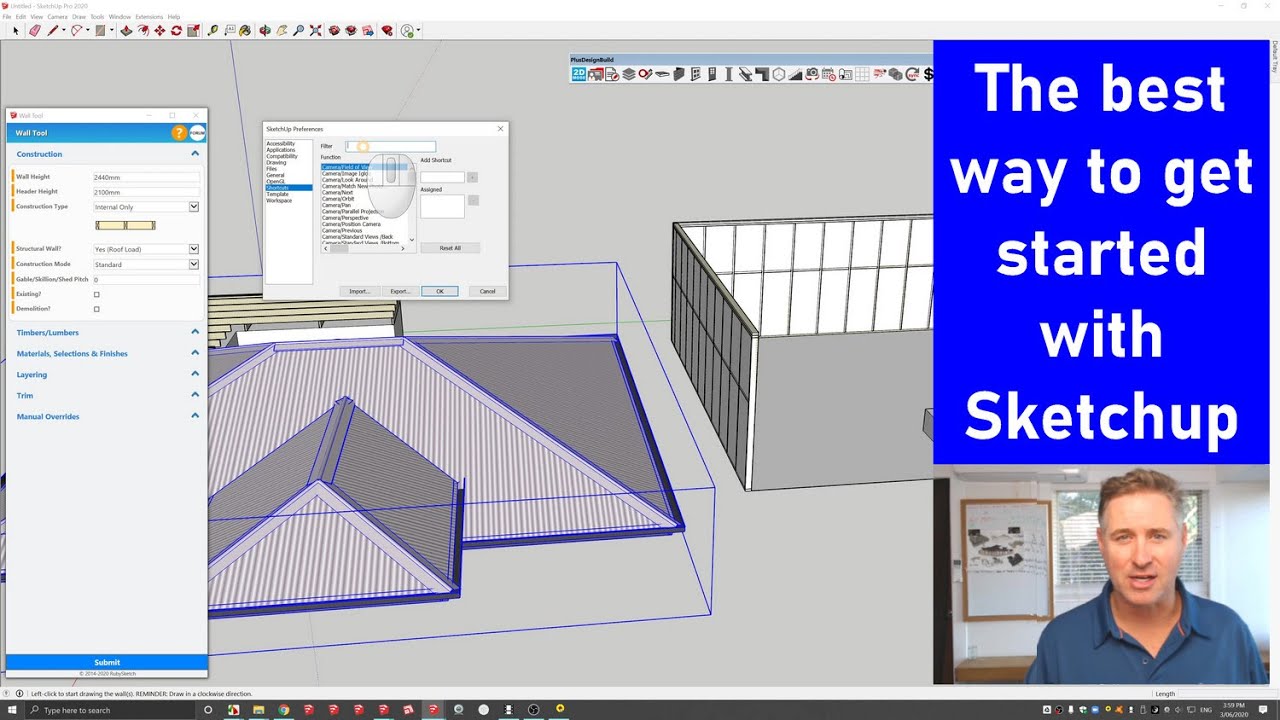Tick the Demolition? checkbox

coord(97,309)
